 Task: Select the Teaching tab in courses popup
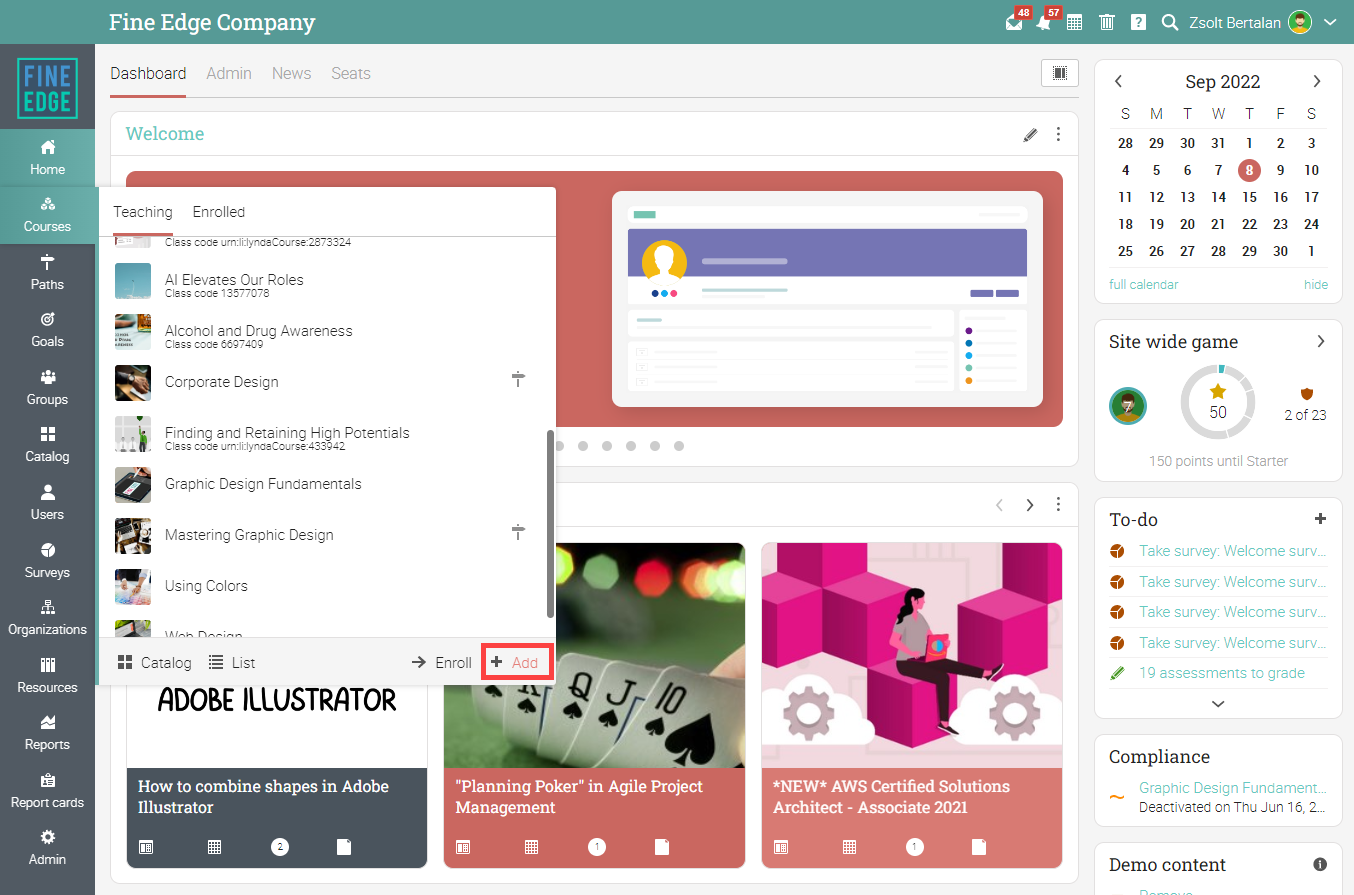[x=143, y=212]
